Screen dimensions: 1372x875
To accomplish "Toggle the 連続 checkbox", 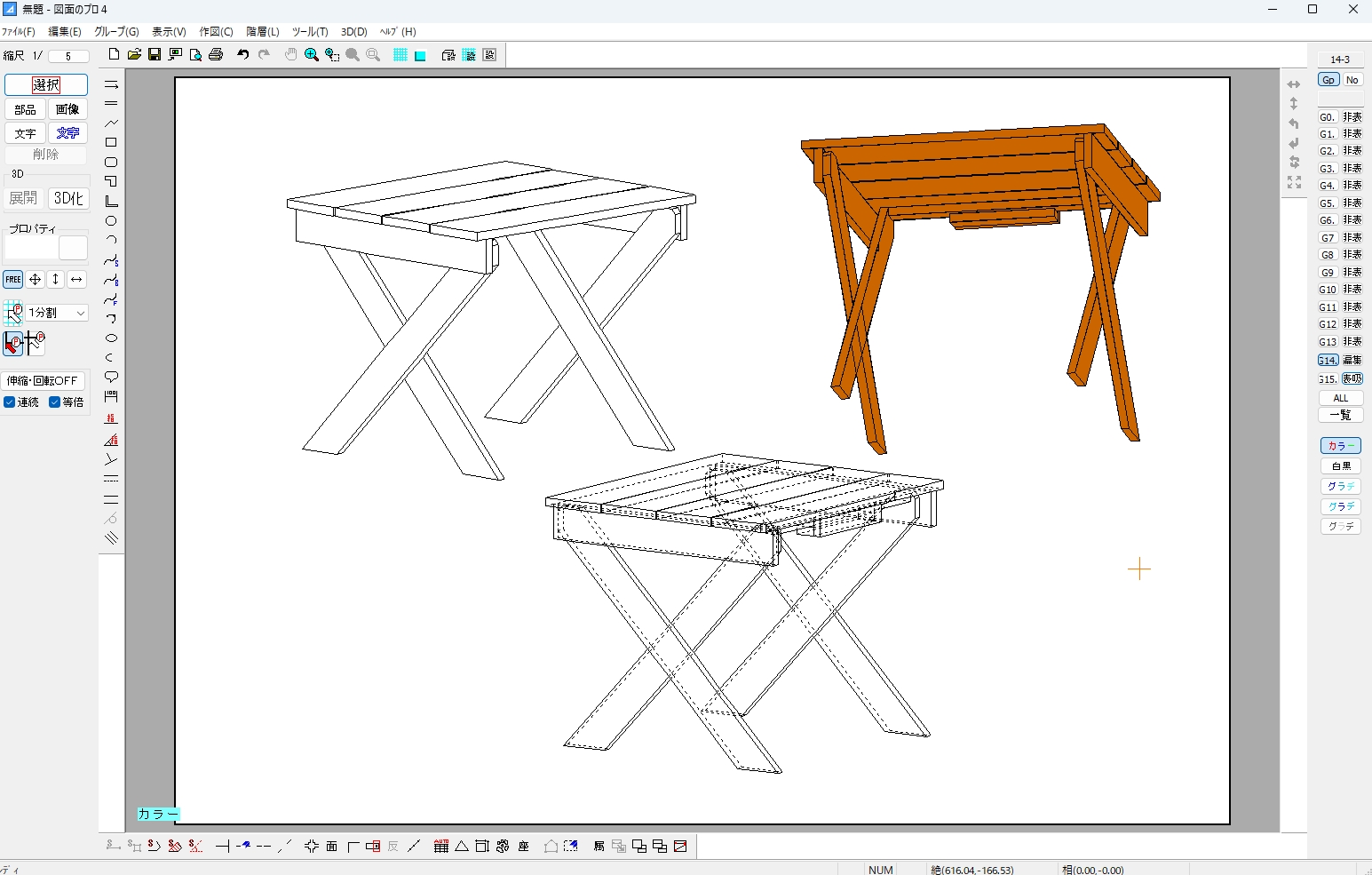I will pos(11,402).
